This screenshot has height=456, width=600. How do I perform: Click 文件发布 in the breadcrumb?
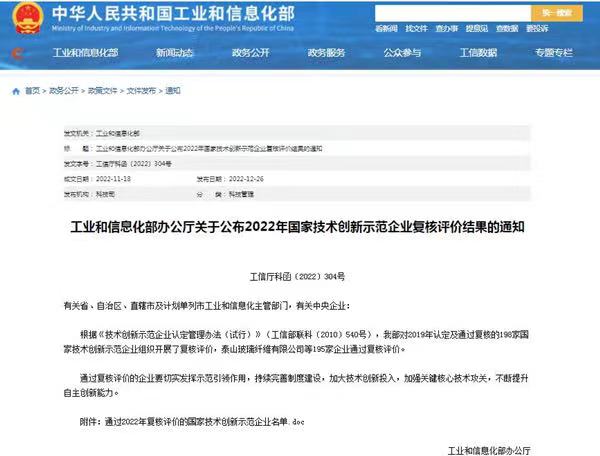[x=142, y=91]
